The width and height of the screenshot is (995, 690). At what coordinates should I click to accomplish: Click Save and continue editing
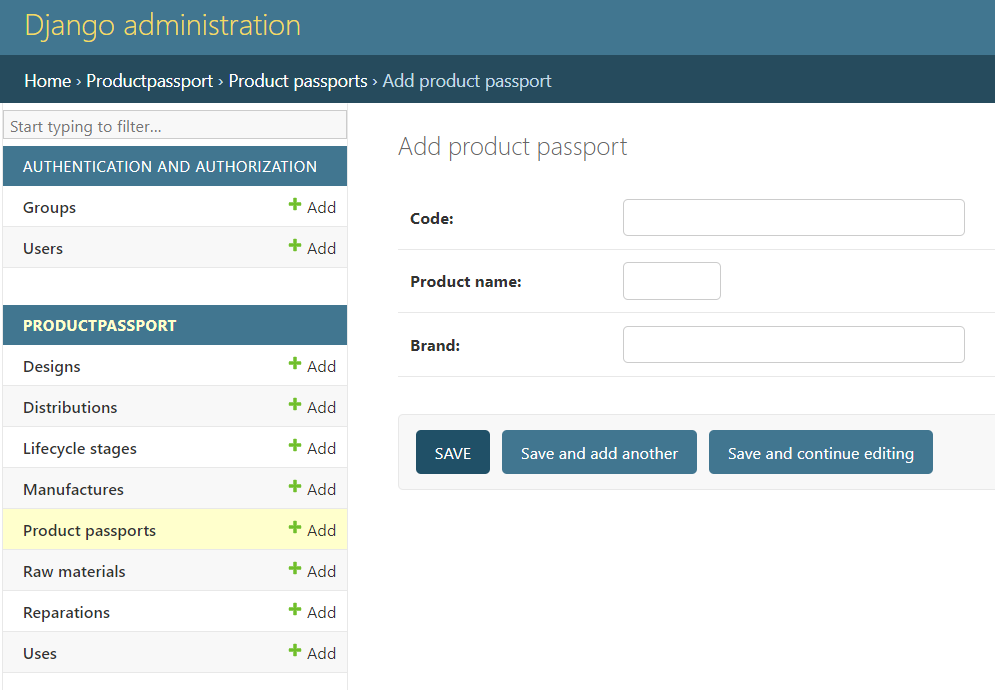(x=820, y=453)
